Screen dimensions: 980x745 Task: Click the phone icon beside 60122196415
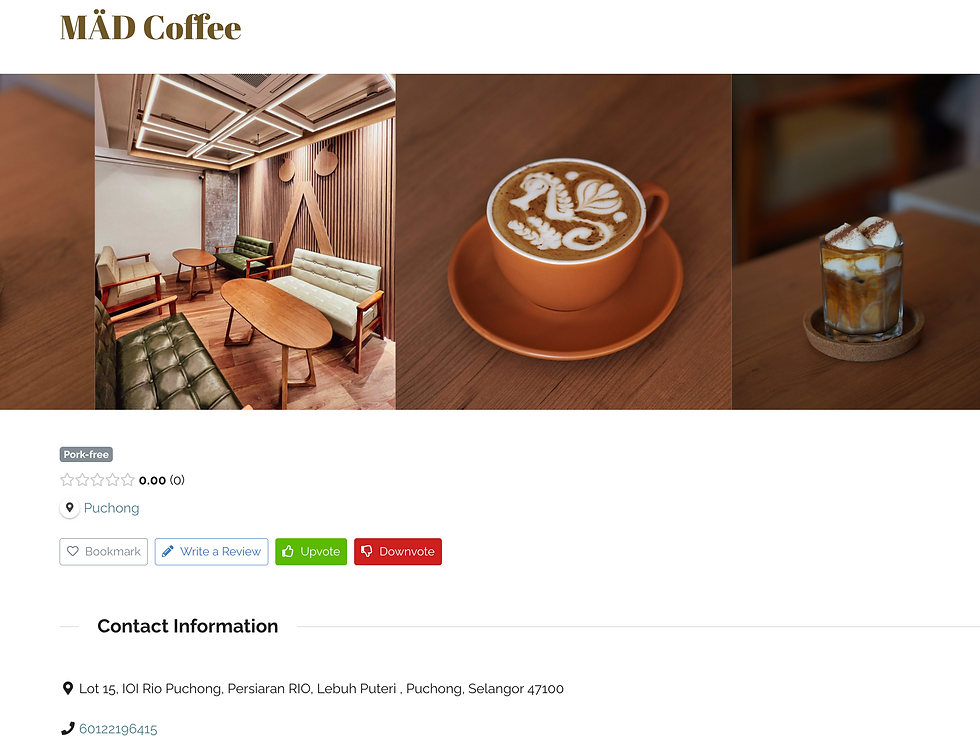click(x=68, y=729)
